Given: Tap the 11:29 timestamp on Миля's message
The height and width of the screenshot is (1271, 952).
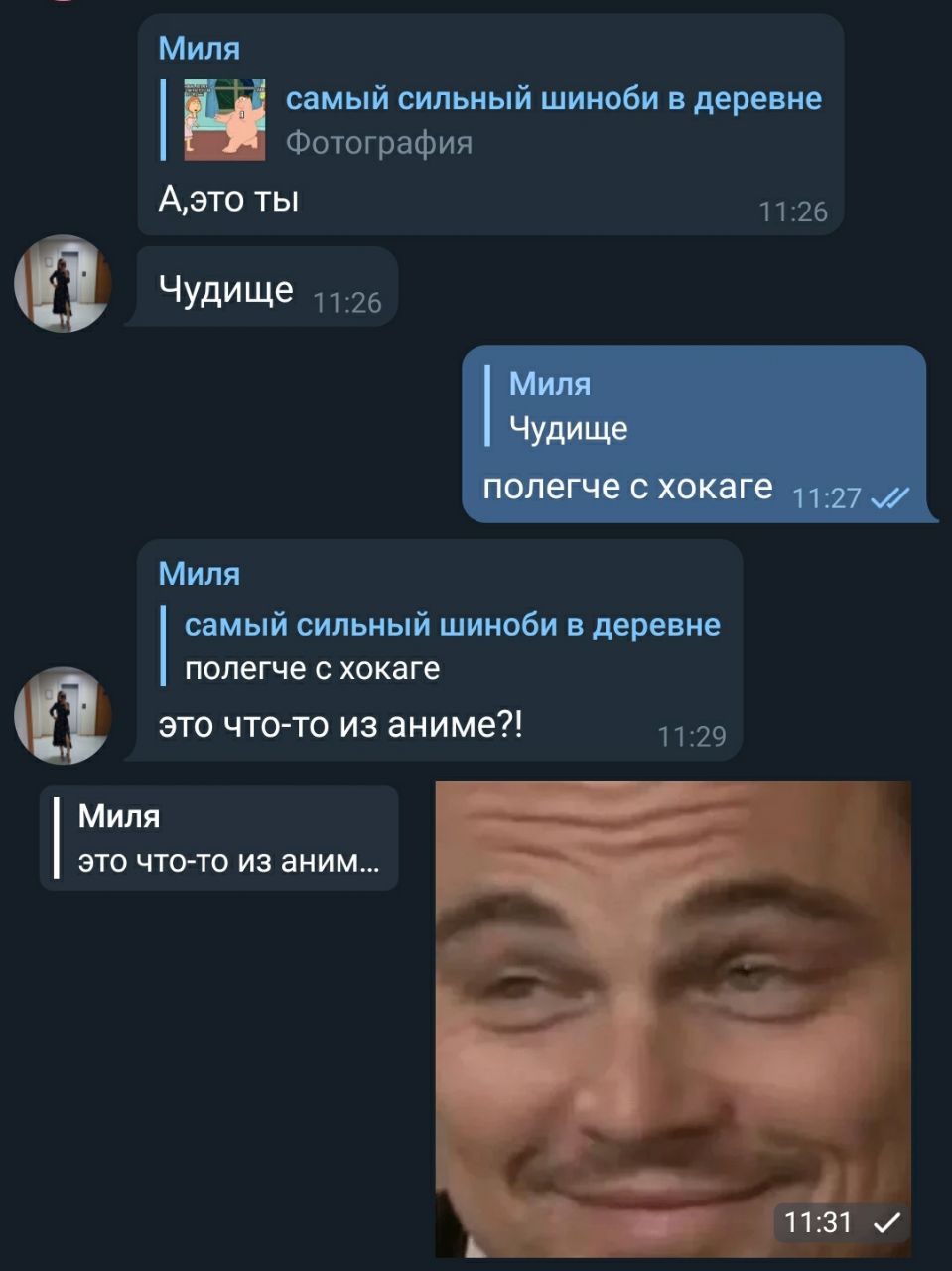Looking at the screenshot, I should coord(692,736).
